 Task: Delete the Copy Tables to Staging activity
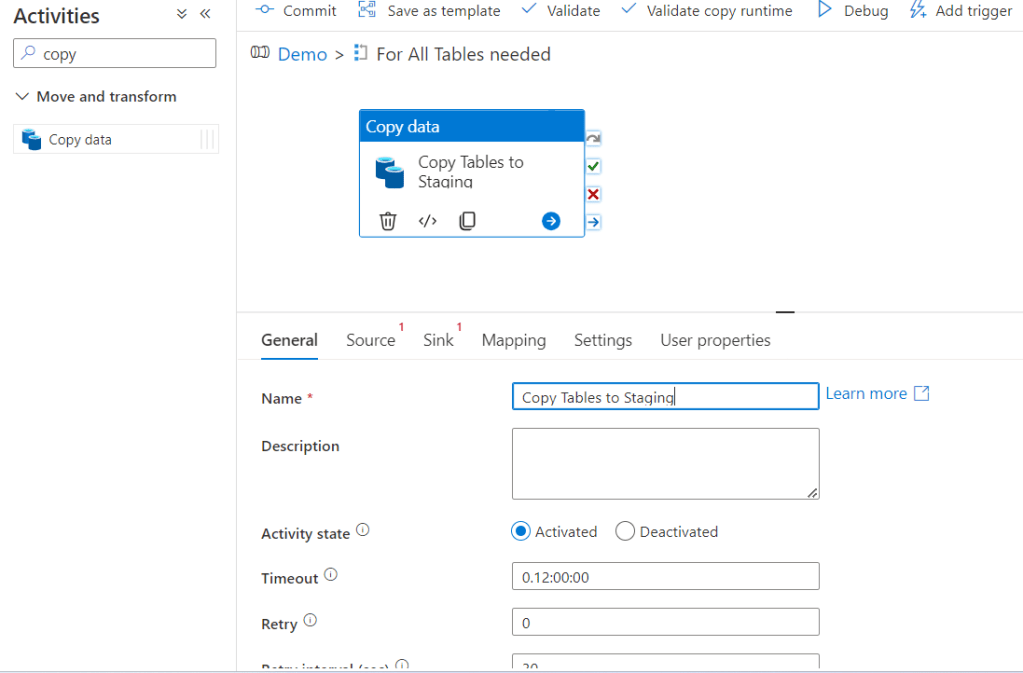coord(388,221)
